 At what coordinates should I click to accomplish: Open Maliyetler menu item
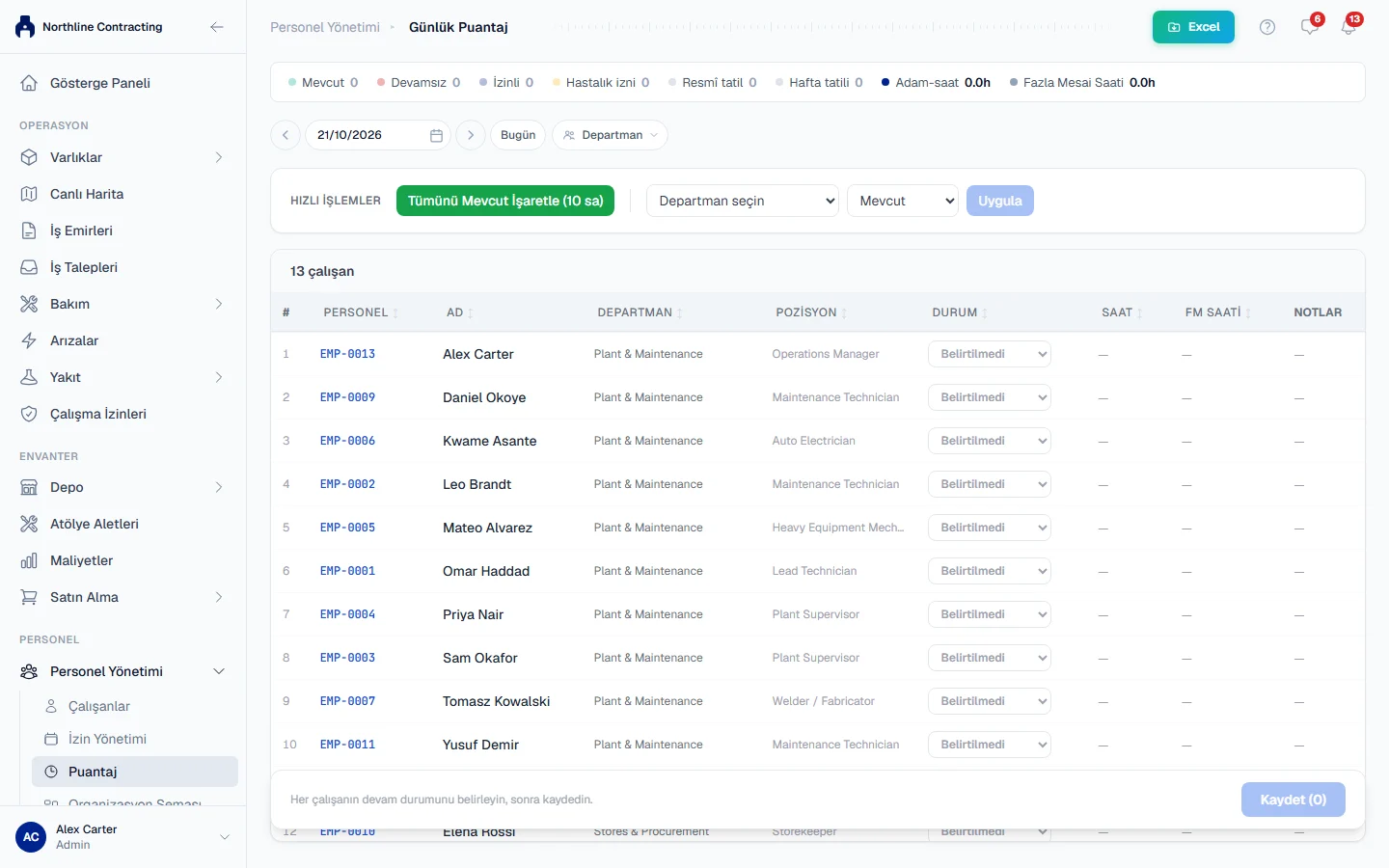pyautogui.click(x=123, y=560)
